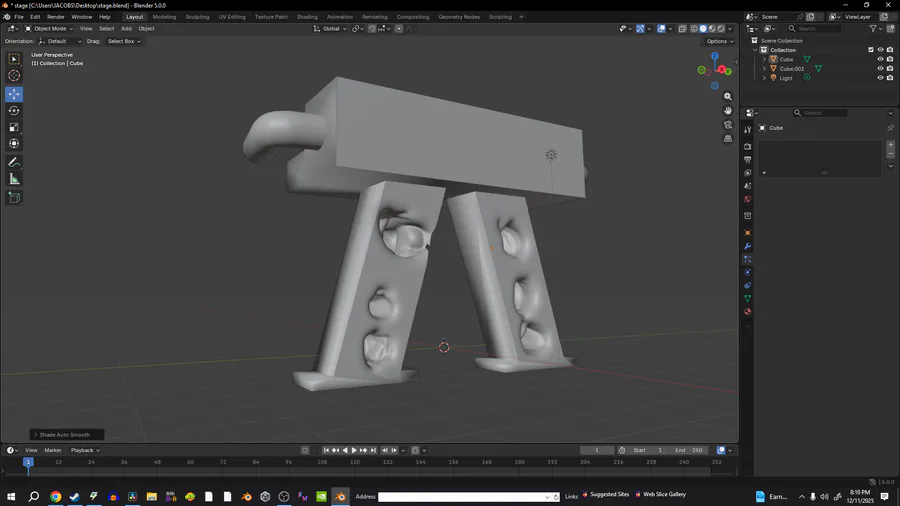
Task: Open the Output properties tab
Action: 747,160
